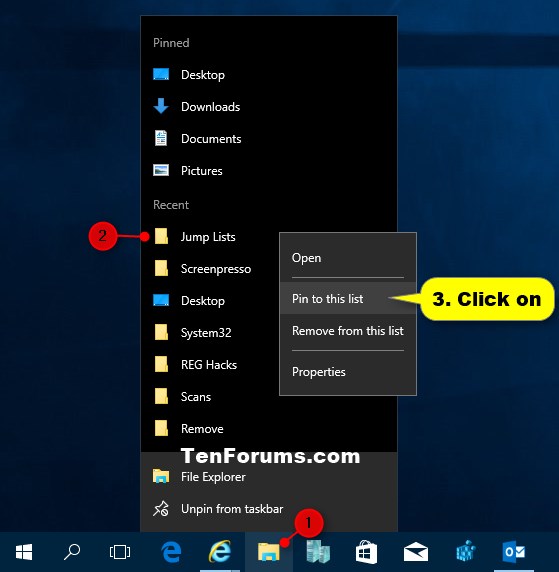Click the File Explorer taskbar icon
Screen dimensions: 559x572
point(269,552)
